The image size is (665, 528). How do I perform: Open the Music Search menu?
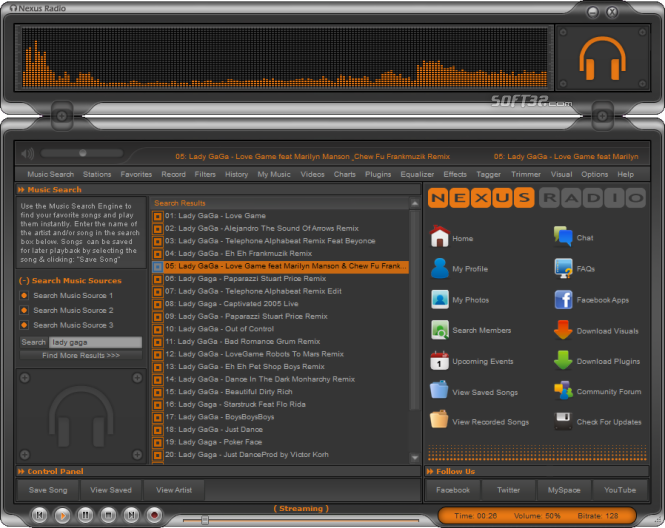pyautogui.click(x=50, y=174)
